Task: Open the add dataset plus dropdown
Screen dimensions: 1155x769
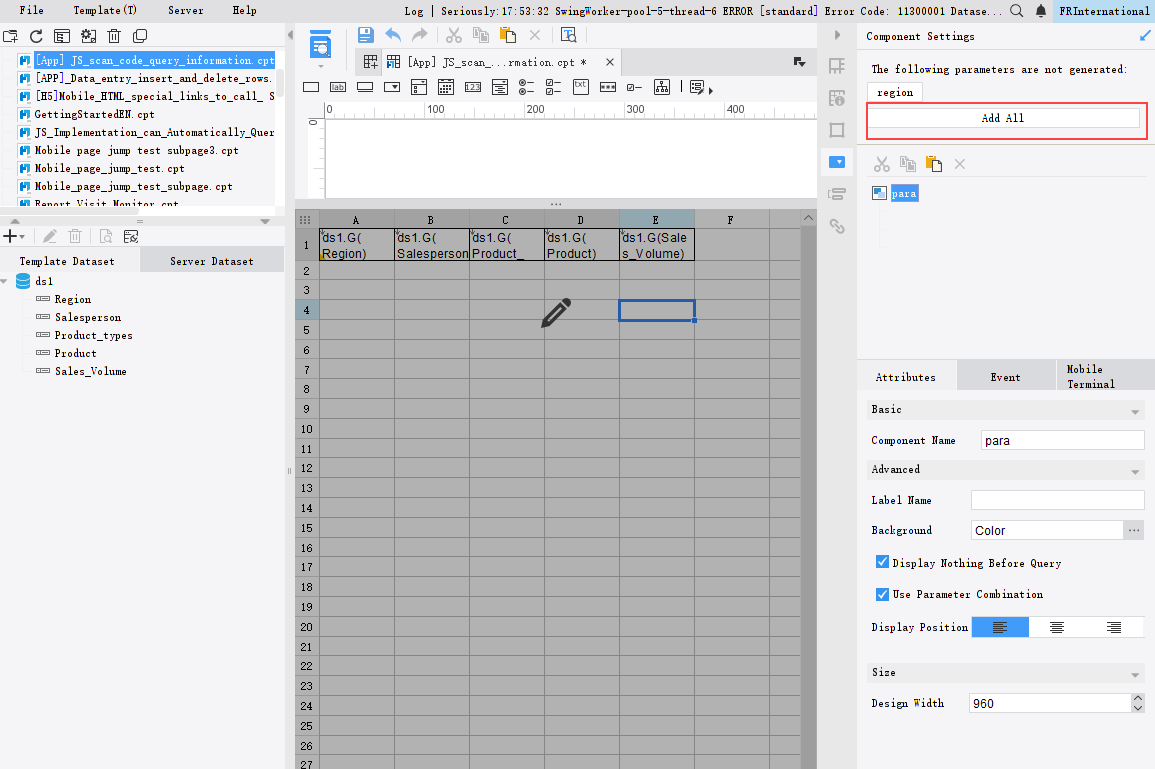Action: pyautogui.click(x=13, y=236)
